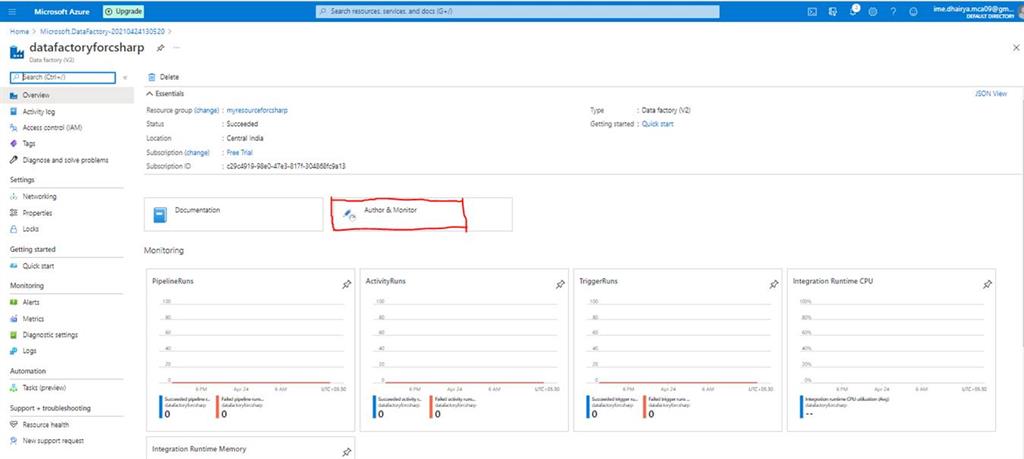Viewport: 1024px width, 459px height.
Task: Pin the Integration Runtime Memory chart
Action: pos(346,452)
